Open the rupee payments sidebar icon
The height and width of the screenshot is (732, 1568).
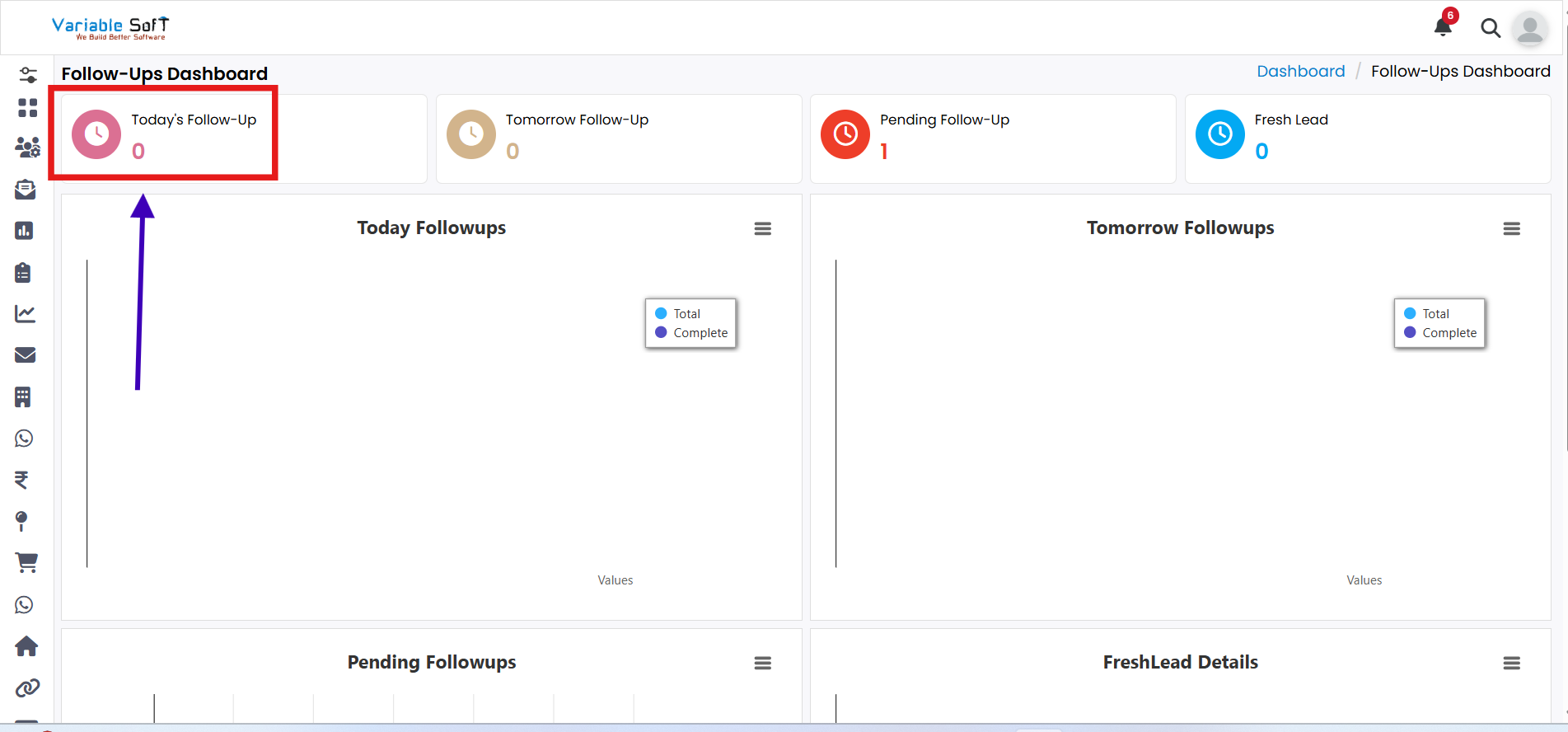22,480
